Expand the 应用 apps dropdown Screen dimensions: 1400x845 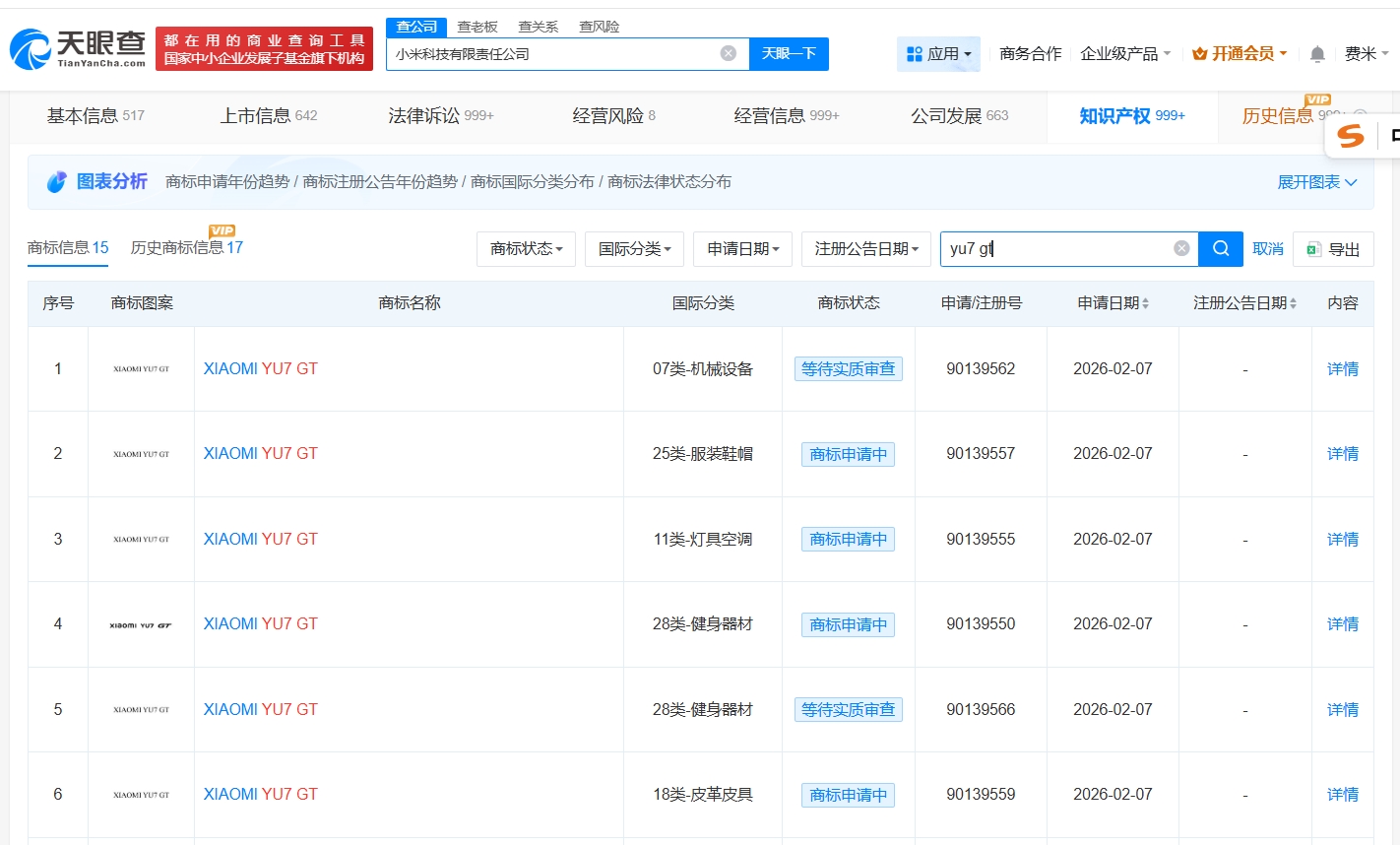tap(938, 54)
